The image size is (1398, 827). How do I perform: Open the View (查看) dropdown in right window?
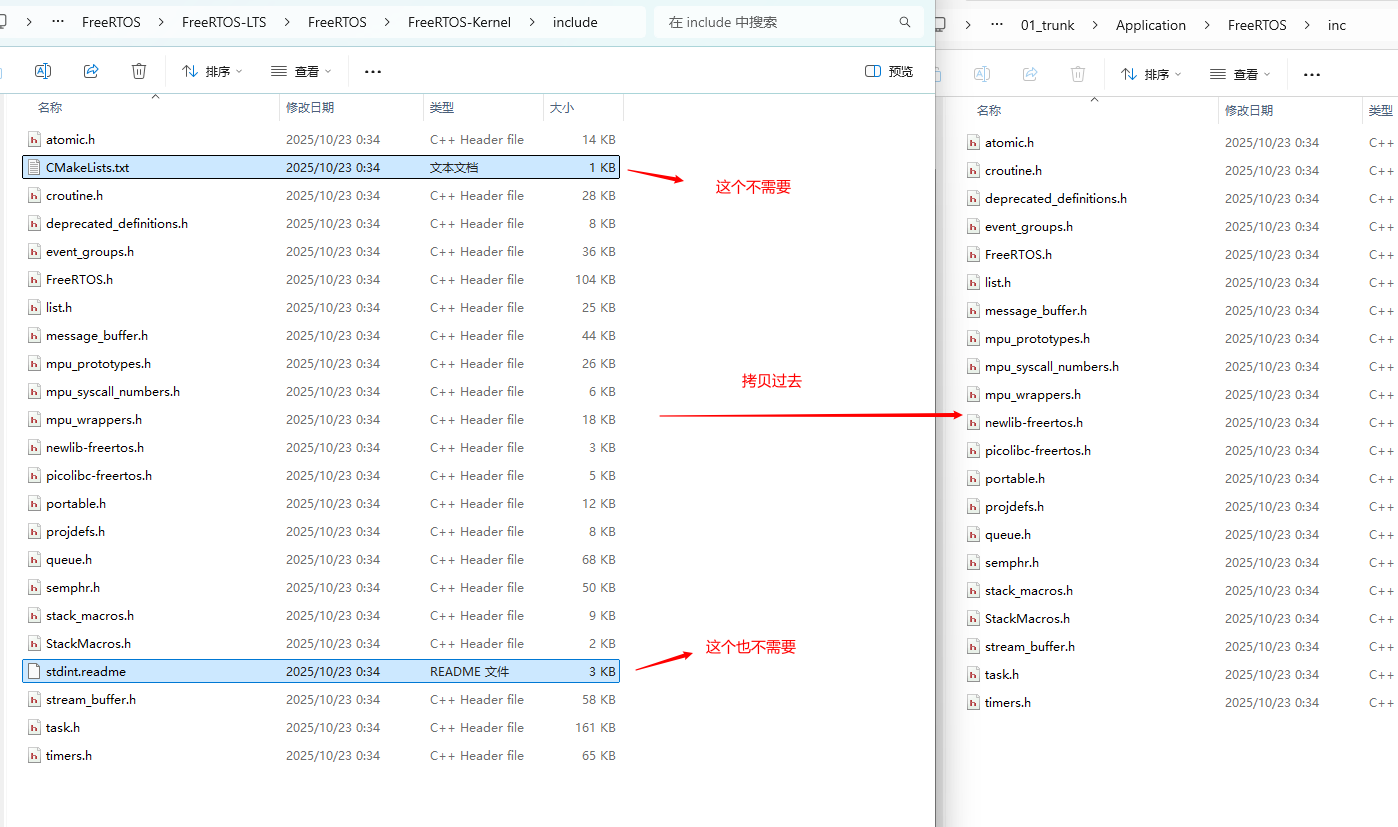click(x=1240, y=74)
